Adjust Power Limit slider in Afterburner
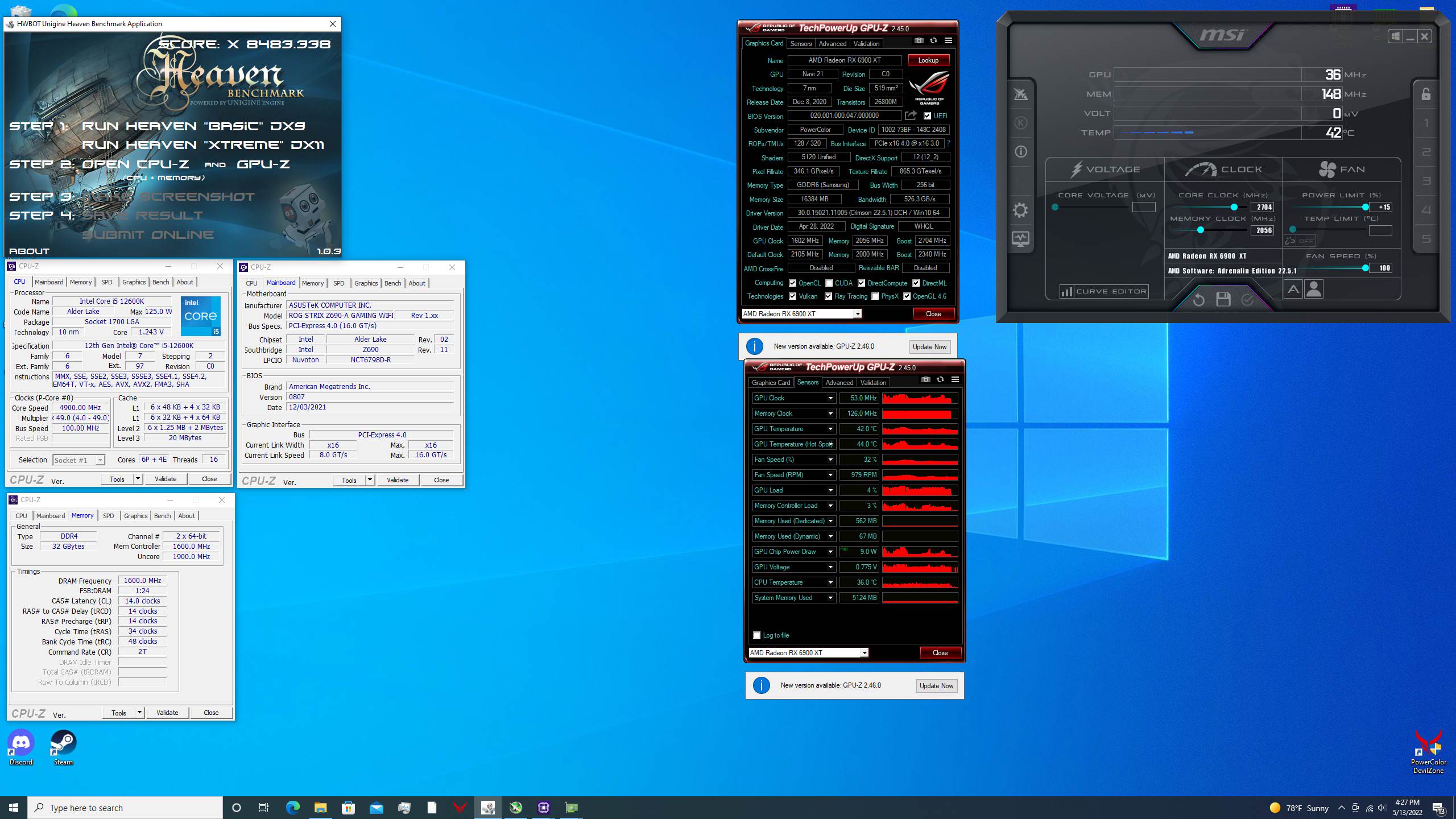The height and width of the screenshot is (819, 1456). tap(1365, 207)
